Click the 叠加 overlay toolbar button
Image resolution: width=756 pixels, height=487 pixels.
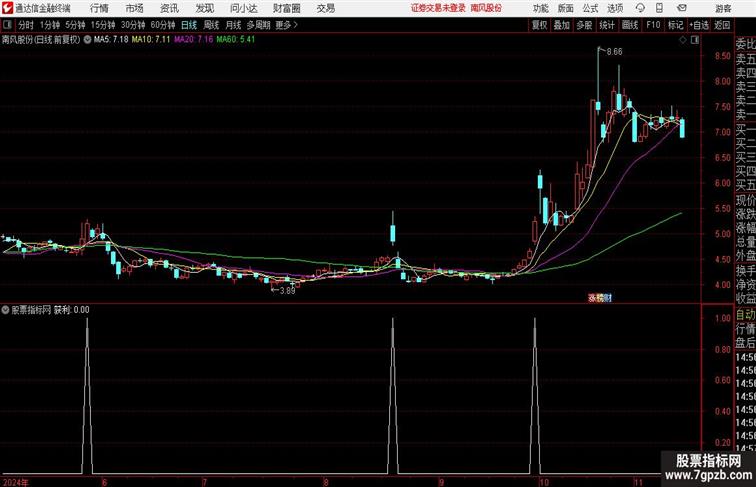point(562,25)
